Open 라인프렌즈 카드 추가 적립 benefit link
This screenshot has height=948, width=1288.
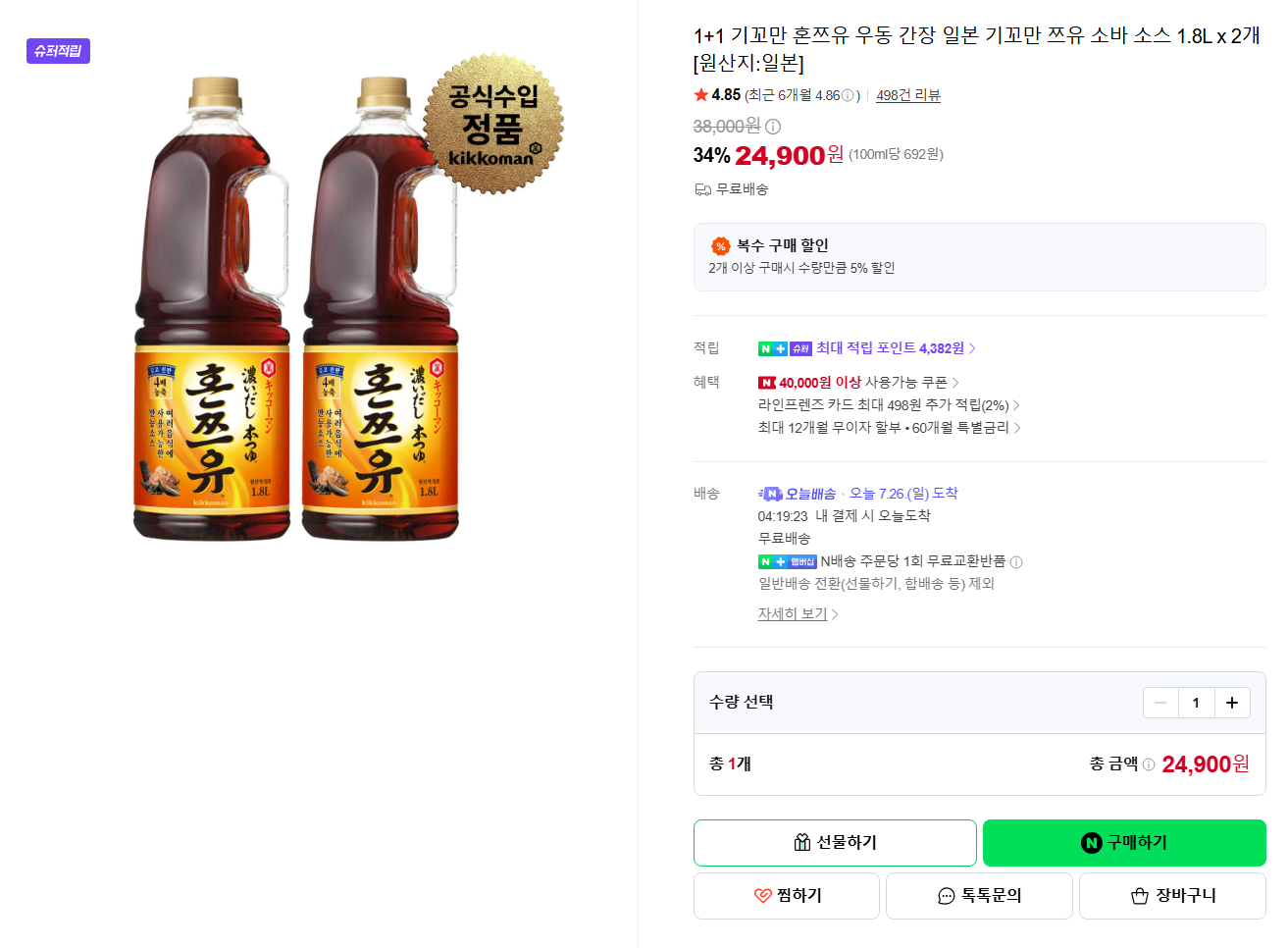coord(889,405)
